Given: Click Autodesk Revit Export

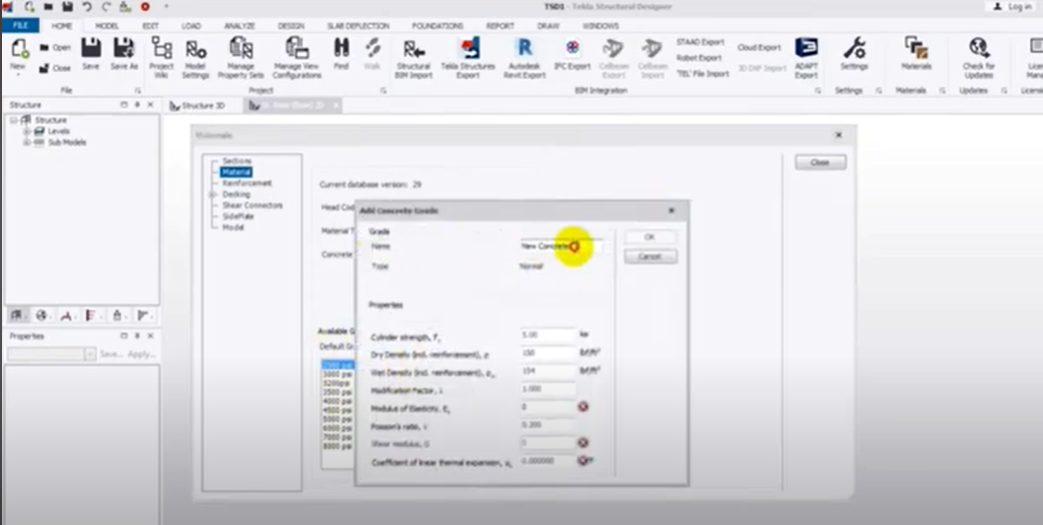Looking at the screenshot, I should tap(524, 59).
